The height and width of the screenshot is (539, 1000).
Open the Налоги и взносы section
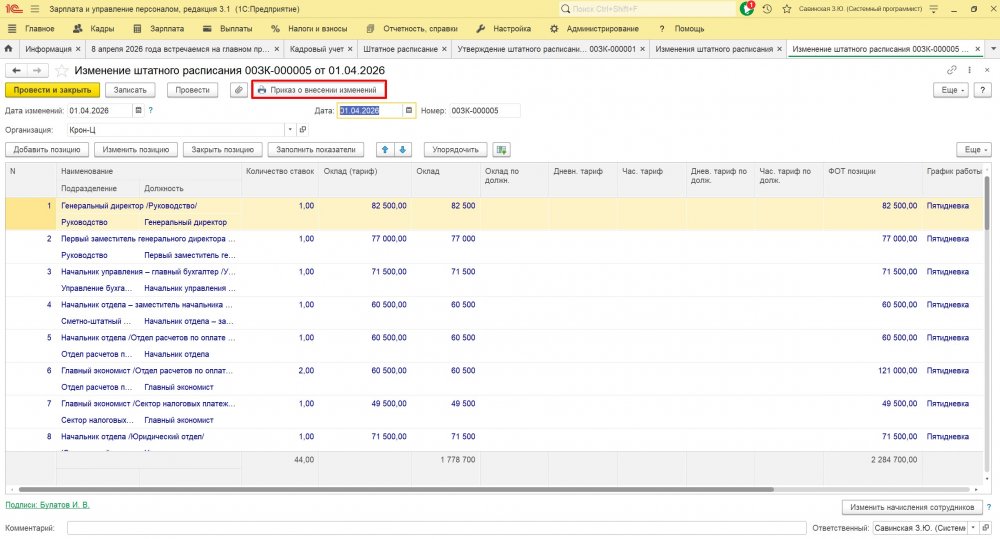(309, 29)
